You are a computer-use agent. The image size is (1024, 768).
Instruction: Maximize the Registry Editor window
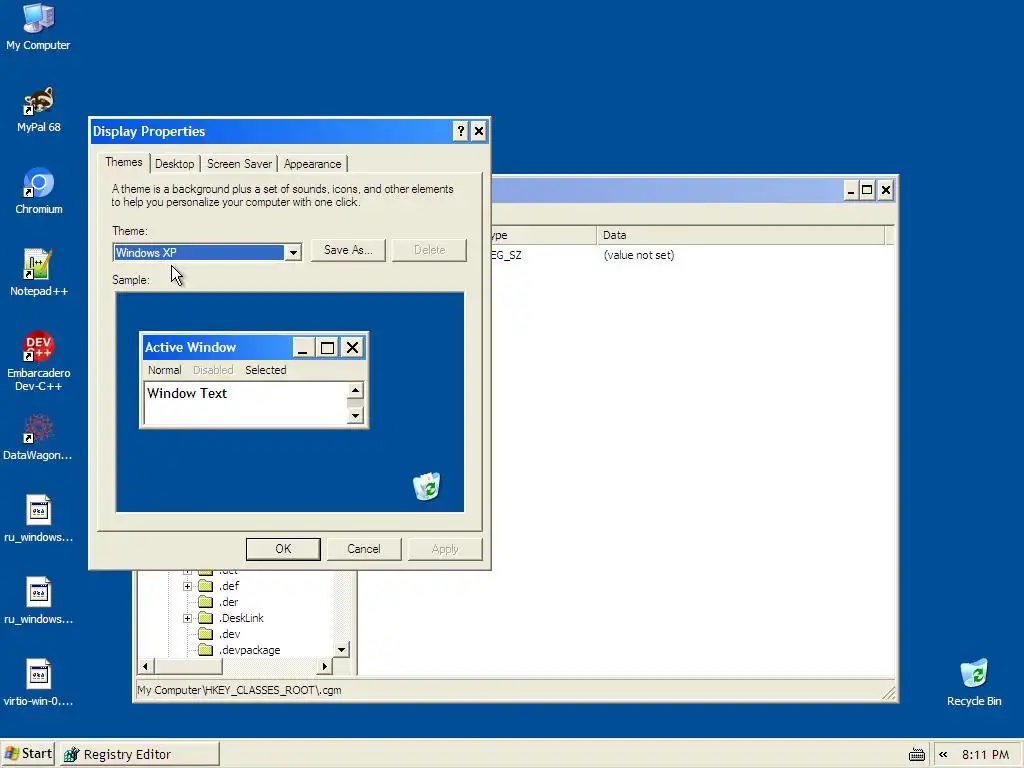(867, 191)
